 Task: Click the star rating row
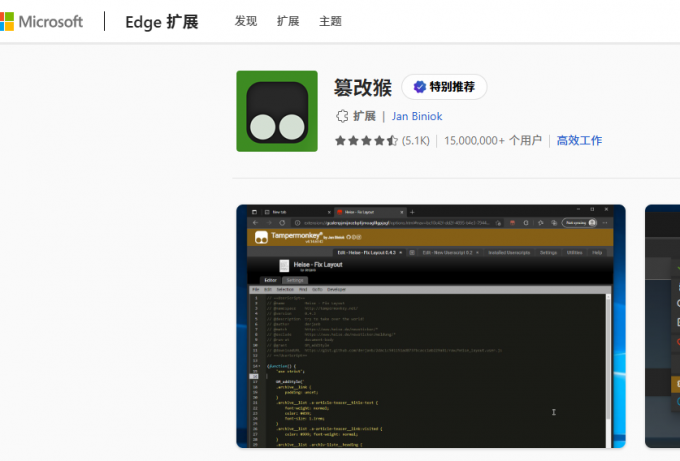click(x=366, y=141)
